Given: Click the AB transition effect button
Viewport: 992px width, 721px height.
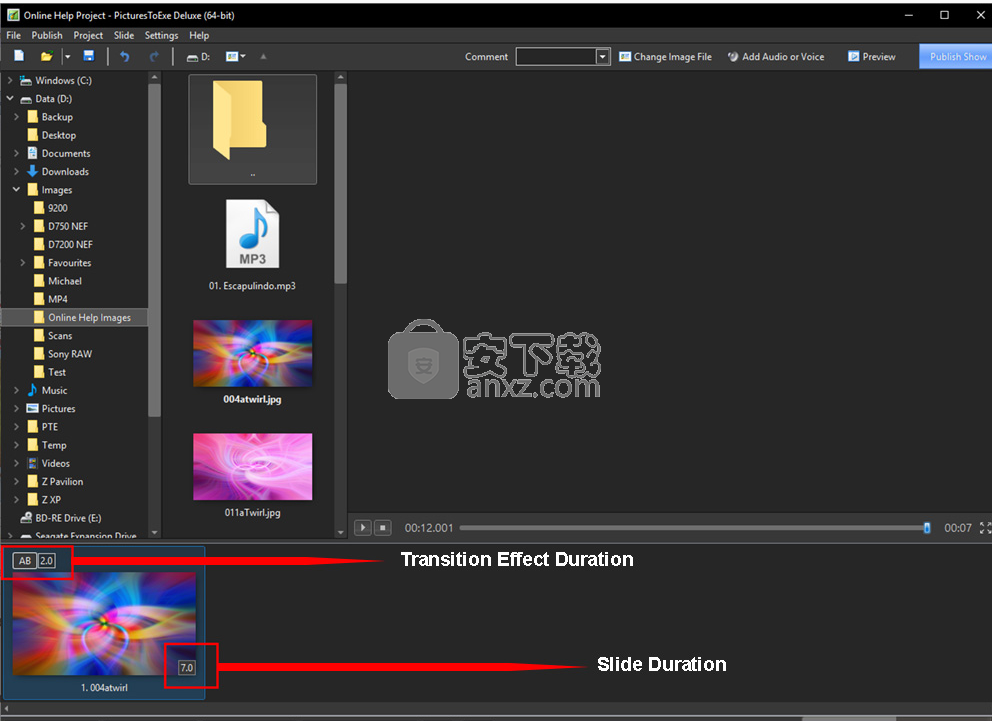Looking at the screenshot, I should (x=25, y=560).
